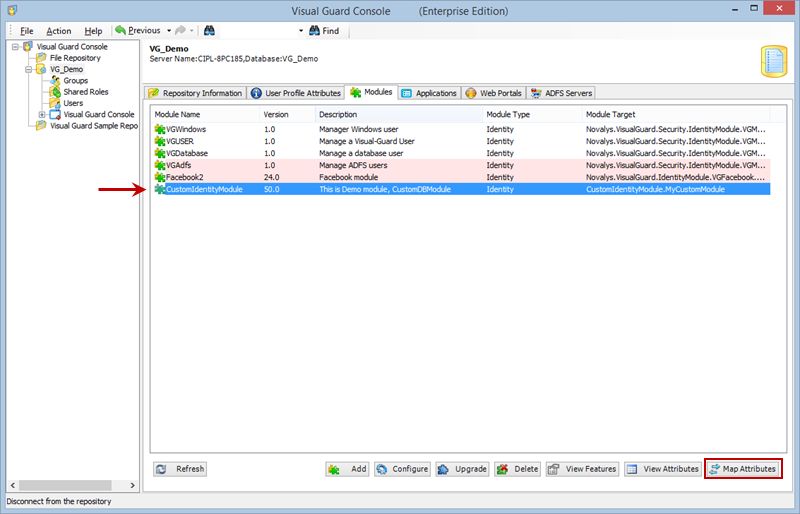Select the CustomIdentityModule row name
This screenshot has width=800, height=514.
click(204, 189)
